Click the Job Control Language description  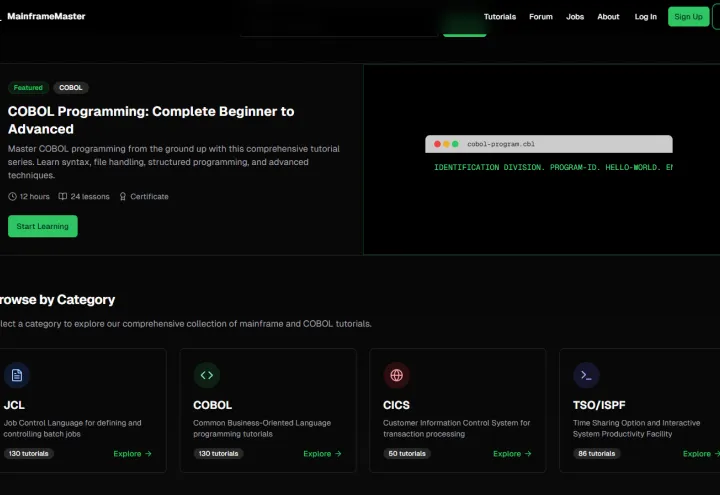pos(73,428)
